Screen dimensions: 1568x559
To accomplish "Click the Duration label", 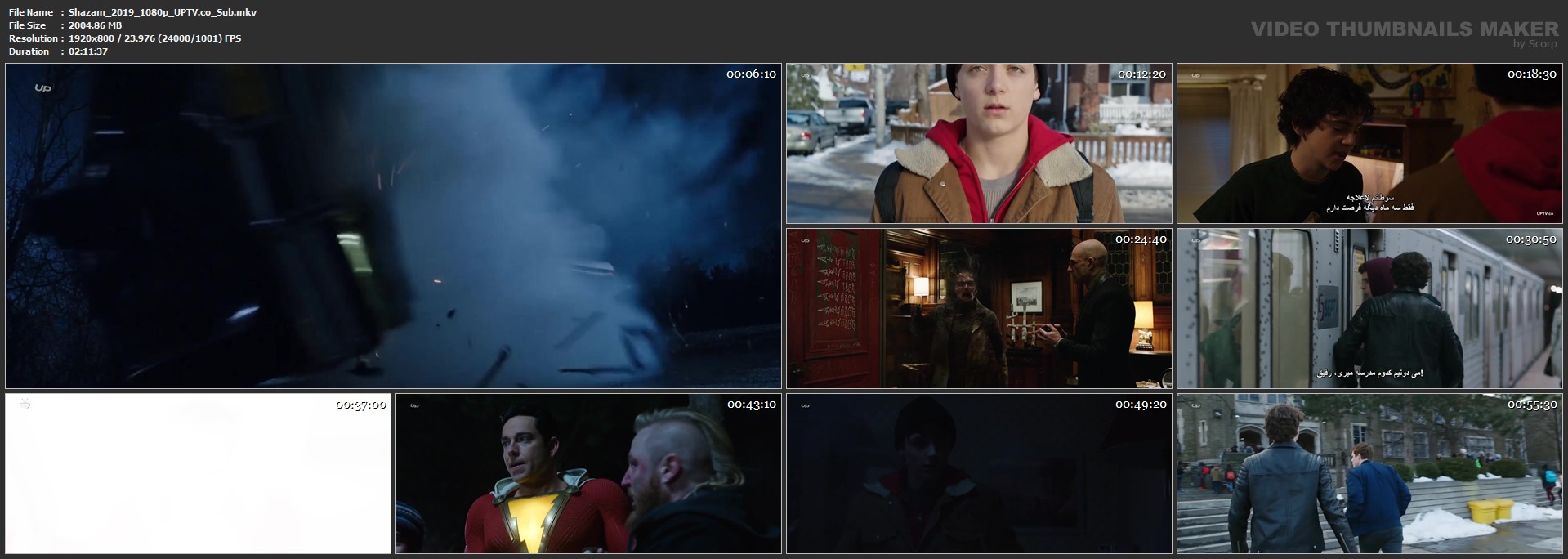I will pos(29,51).
